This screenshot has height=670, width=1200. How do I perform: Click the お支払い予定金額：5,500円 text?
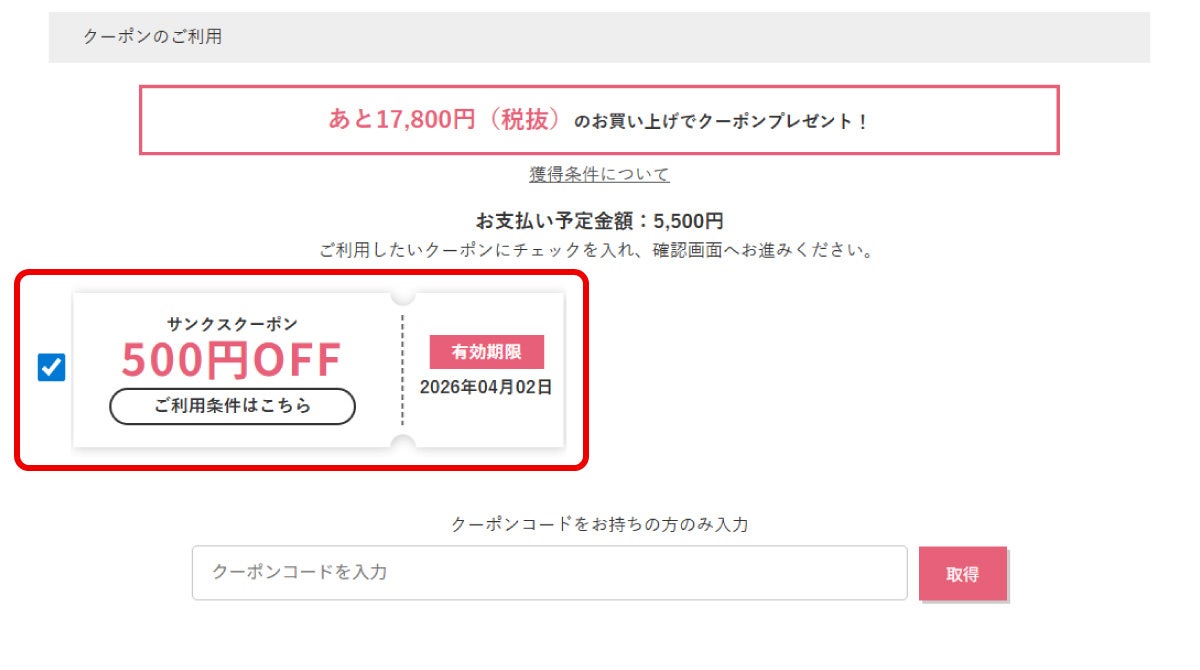pos(600,220)
